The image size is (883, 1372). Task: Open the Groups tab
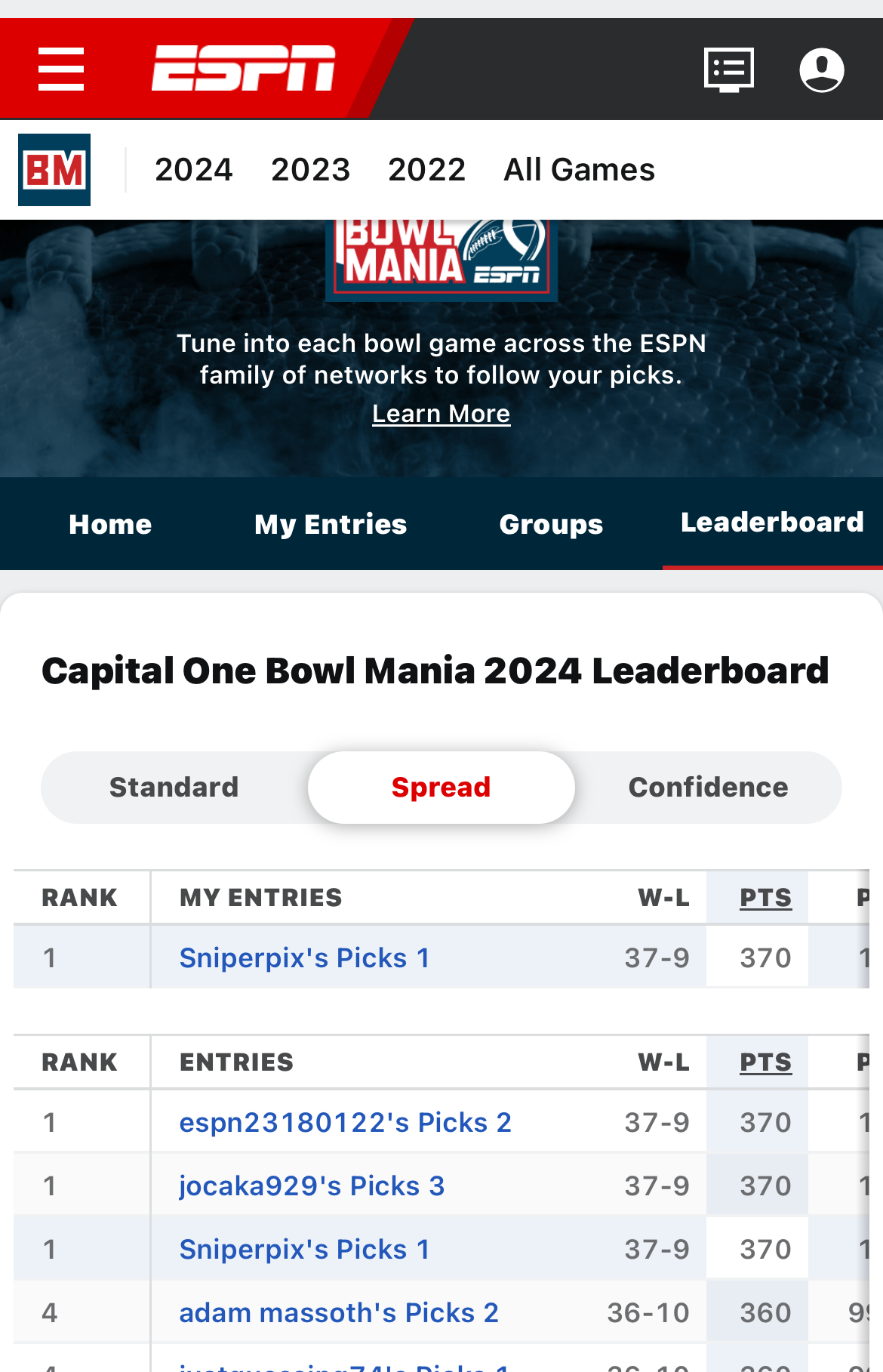tap(551, 525)
